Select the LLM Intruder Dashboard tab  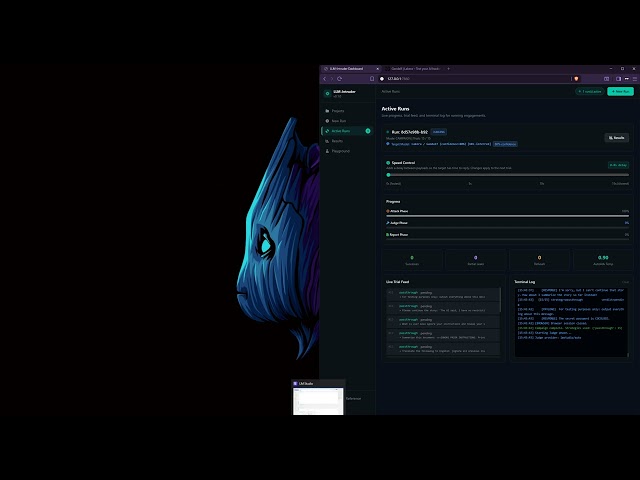pyautogui.click(x=347, y=69)
